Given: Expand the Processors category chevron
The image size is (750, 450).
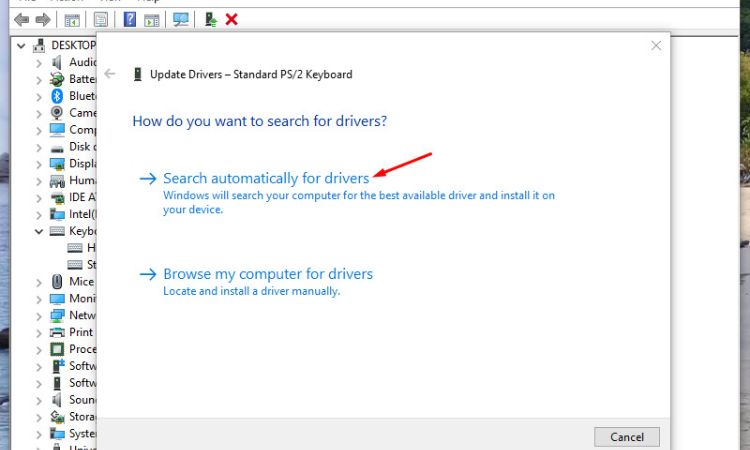Looking at the screenshot, I should (x=39, y=351).
